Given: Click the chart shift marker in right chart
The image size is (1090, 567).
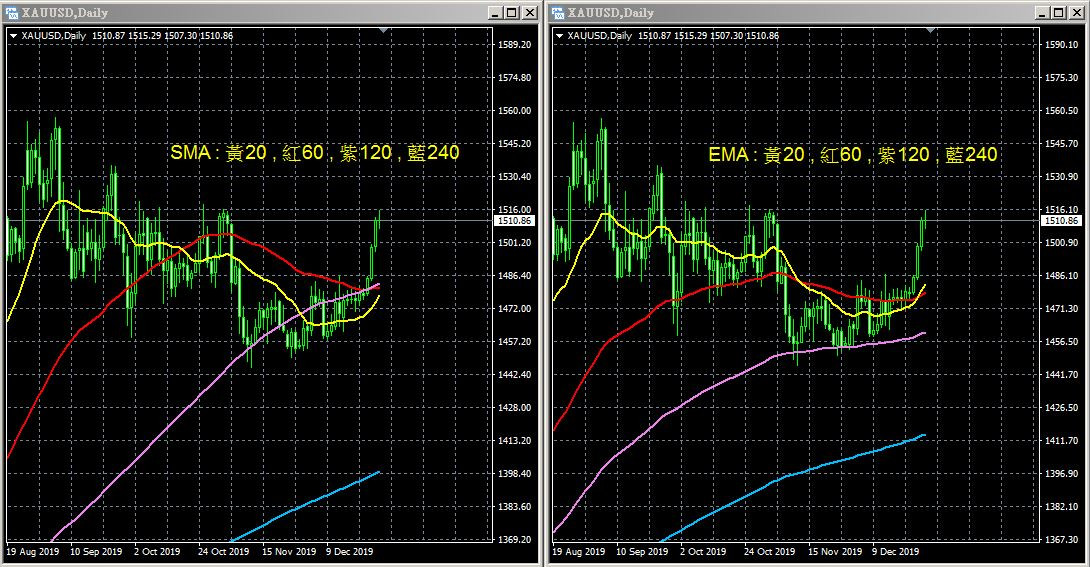Looking at the screenshot, I should [x=930, y=31].
